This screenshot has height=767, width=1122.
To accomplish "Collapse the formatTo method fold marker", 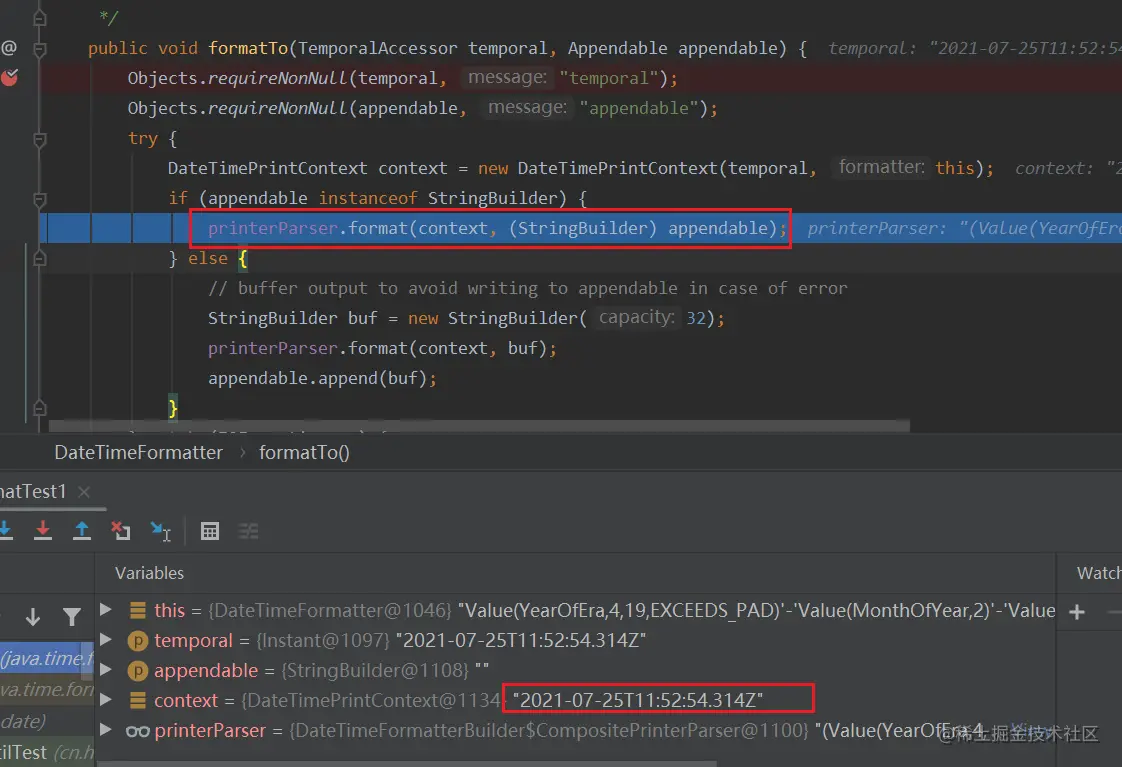I will tap(40, 49).
